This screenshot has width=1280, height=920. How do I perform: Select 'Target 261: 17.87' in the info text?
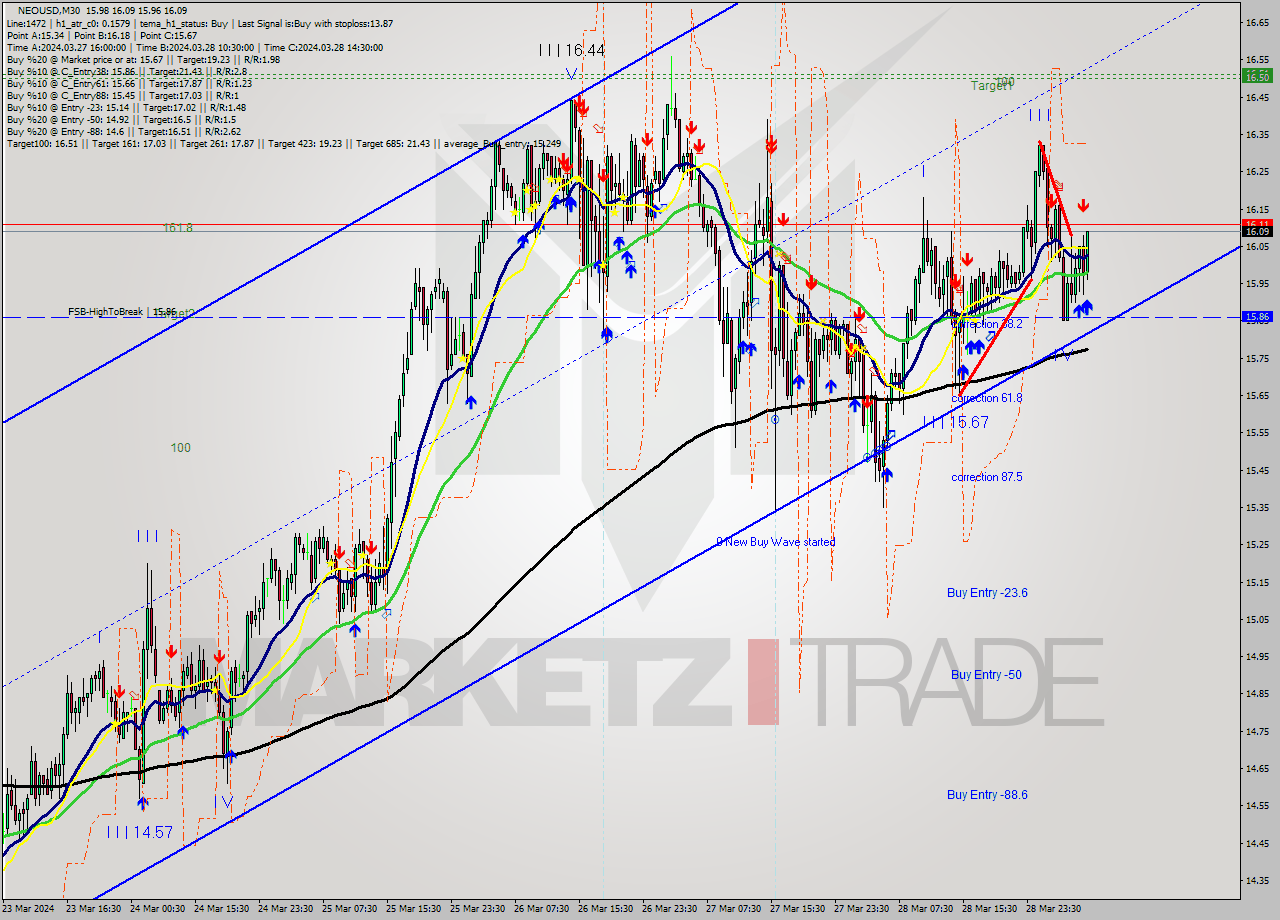(x=217, y=143)
